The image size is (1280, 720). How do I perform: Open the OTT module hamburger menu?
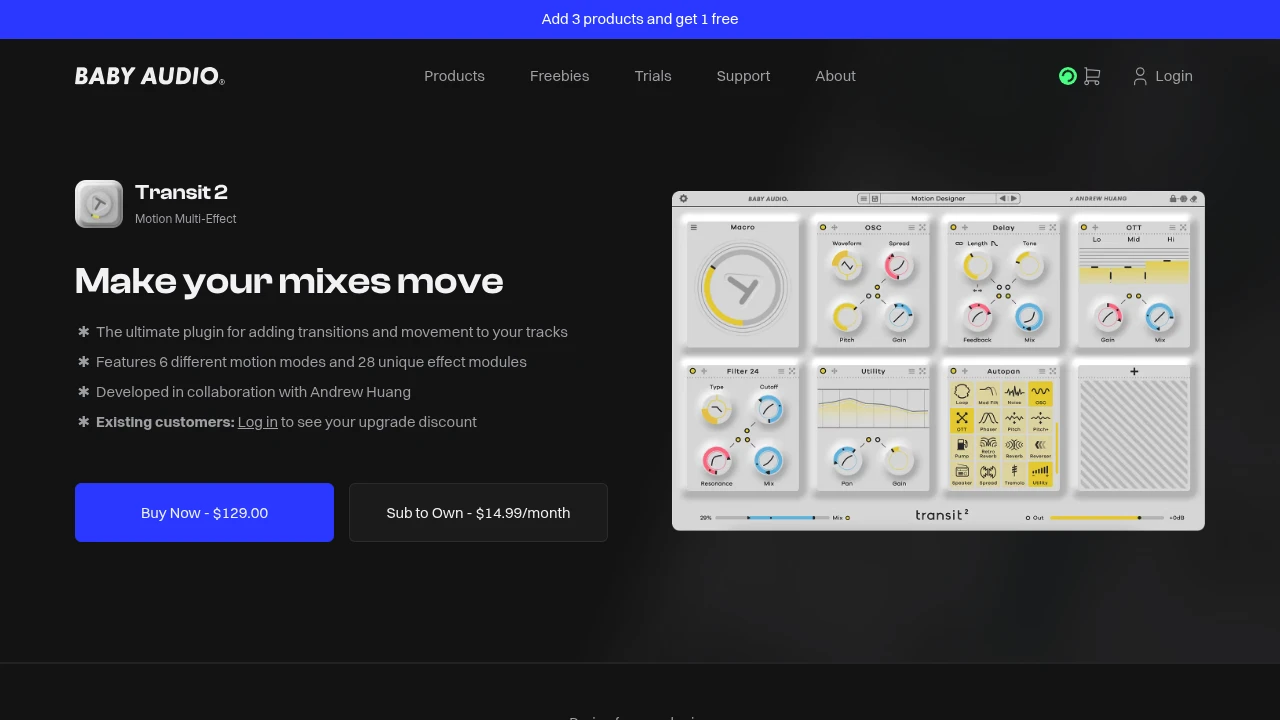(x=1172, y=227)
